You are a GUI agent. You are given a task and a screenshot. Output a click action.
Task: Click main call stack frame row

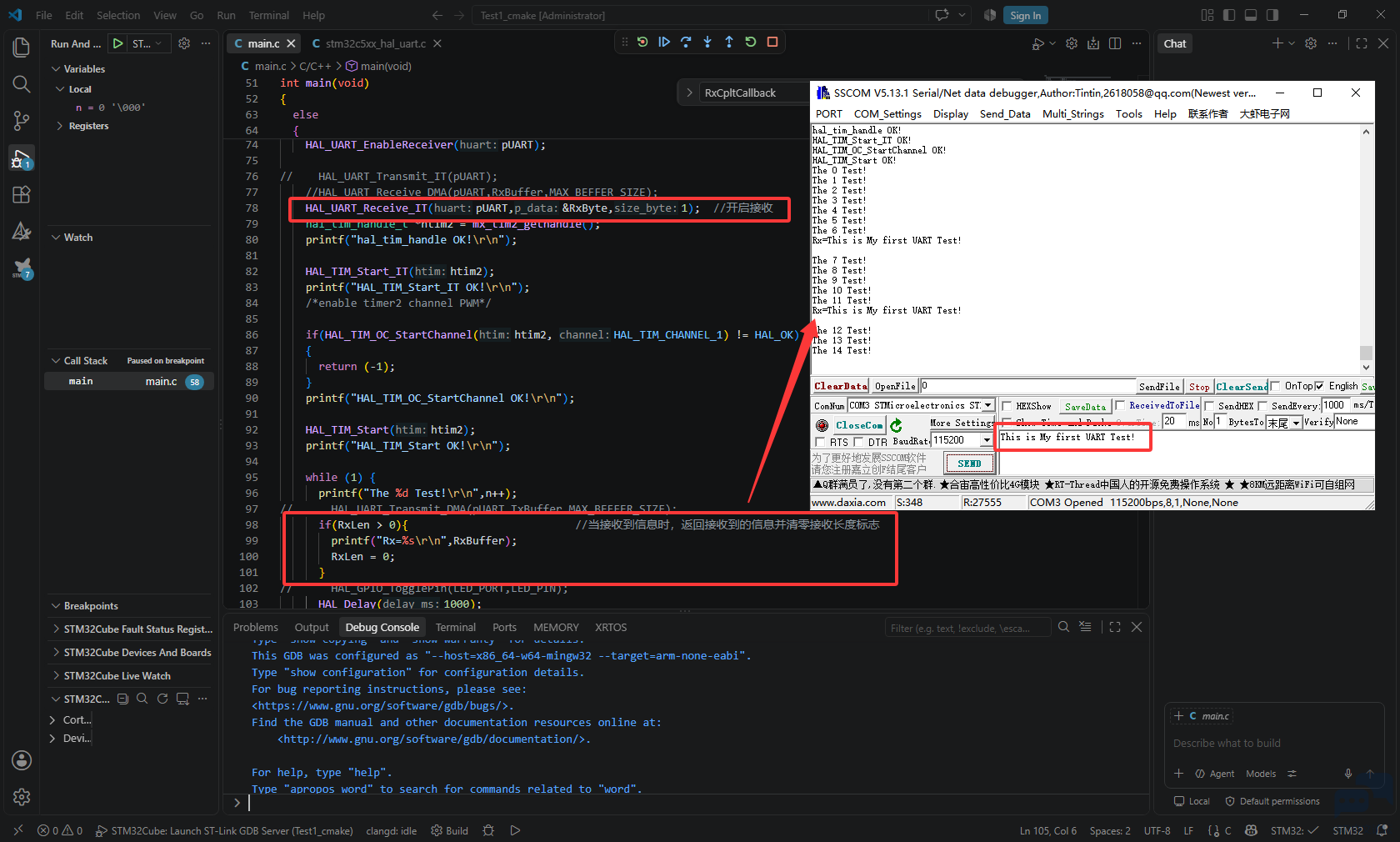129,382
